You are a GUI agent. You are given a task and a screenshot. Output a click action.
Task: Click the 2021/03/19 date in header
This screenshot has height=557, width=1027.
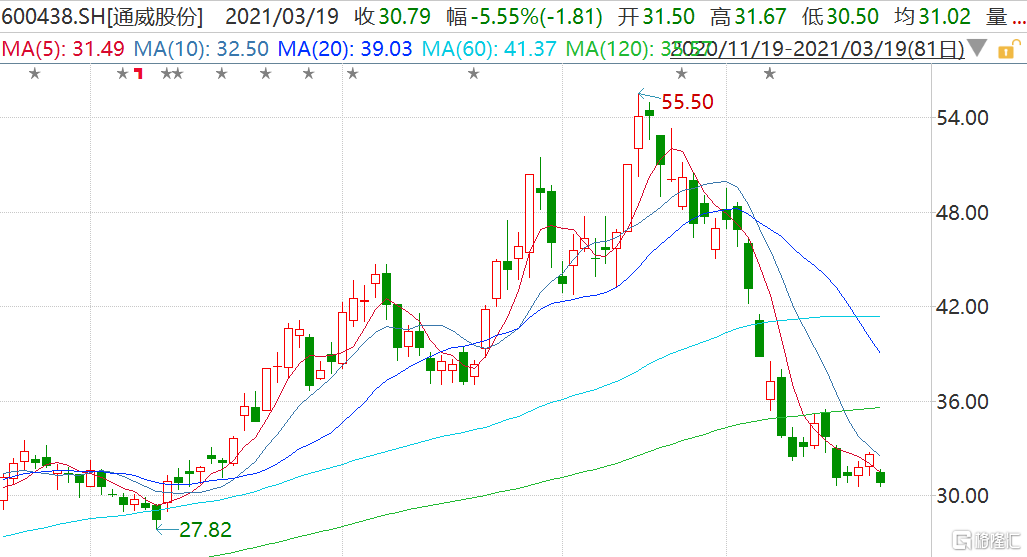tap(282, 16)
